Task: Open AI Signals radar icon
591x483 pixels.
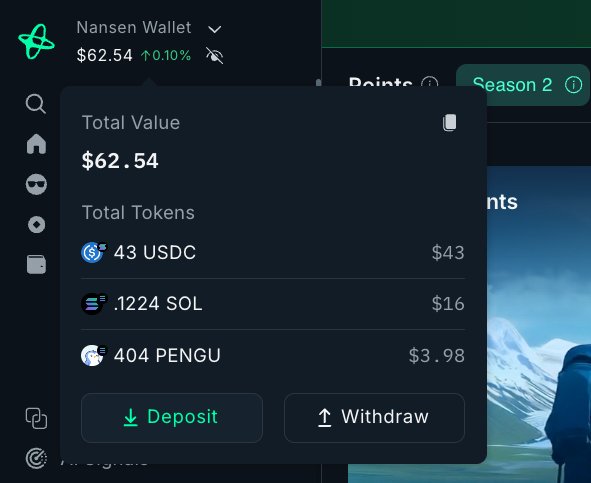Action: [36, 458]
